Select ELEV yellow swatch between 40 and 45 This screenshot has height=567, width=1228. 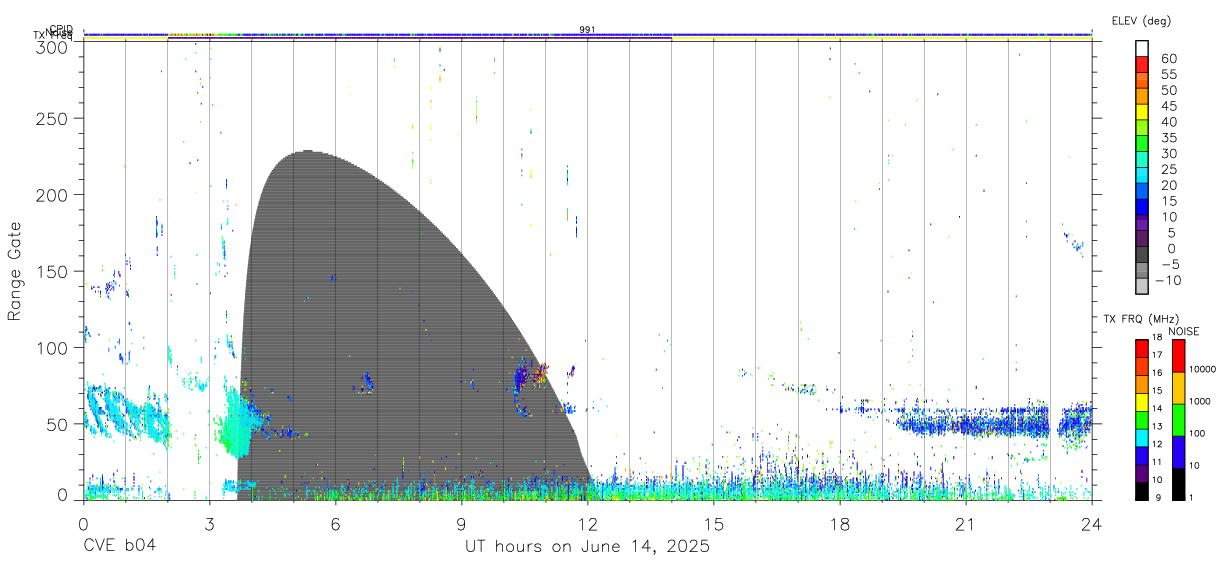1143,113
